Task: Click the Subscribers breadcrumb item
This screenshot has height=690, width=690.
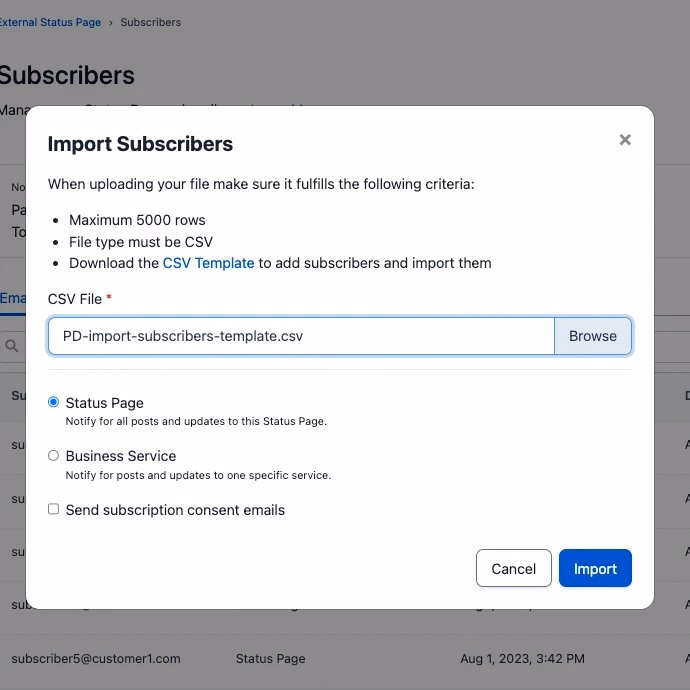Action: [x=150, y=22]
